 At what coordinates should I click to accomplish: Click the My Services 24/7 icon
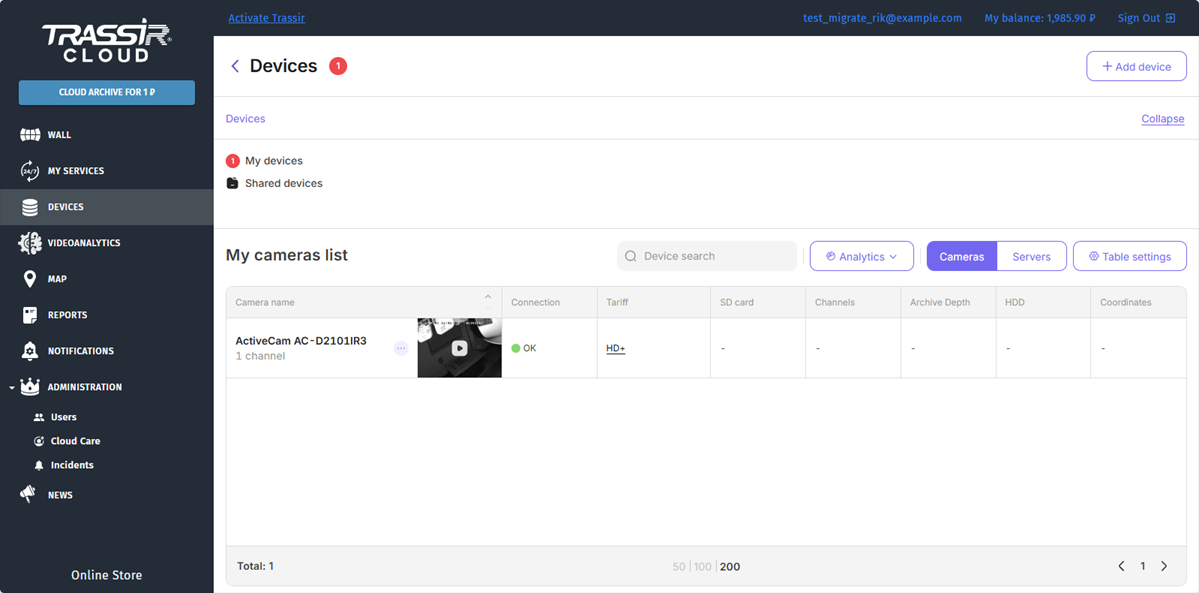click(x=30, y=171)
